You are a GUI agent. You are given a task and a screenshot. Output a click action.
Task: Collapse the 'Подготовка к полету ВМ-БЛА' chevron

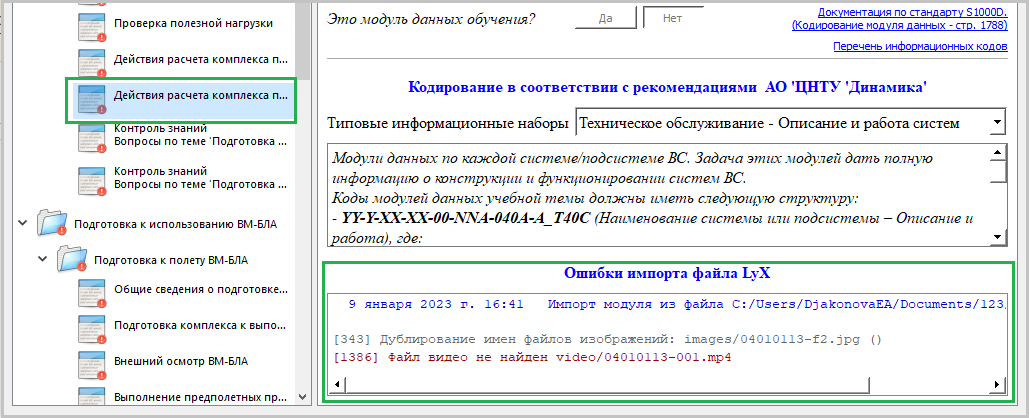43,260
